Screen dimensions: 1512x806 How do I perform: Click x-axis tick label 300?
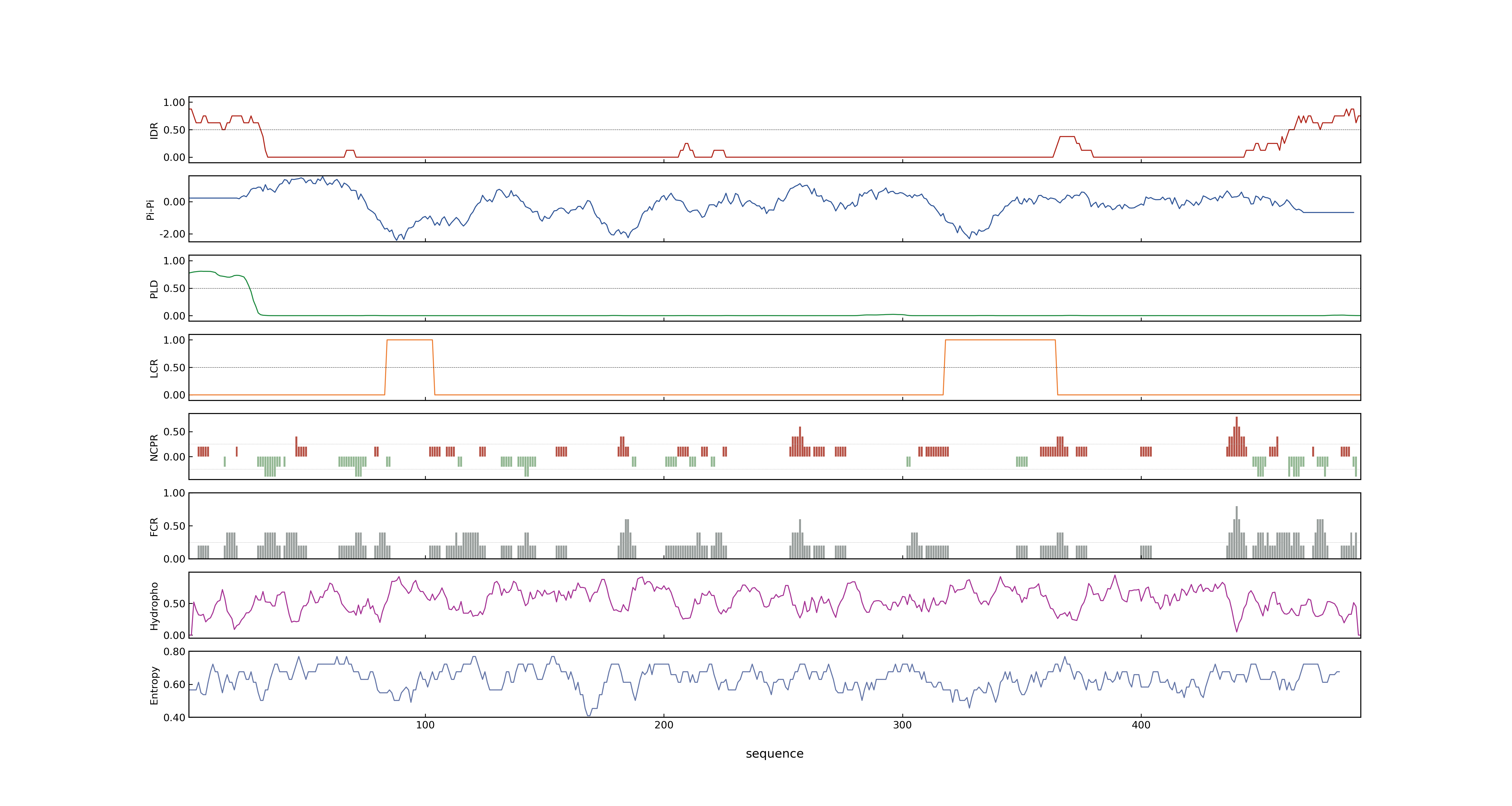[x=902, y=725]
